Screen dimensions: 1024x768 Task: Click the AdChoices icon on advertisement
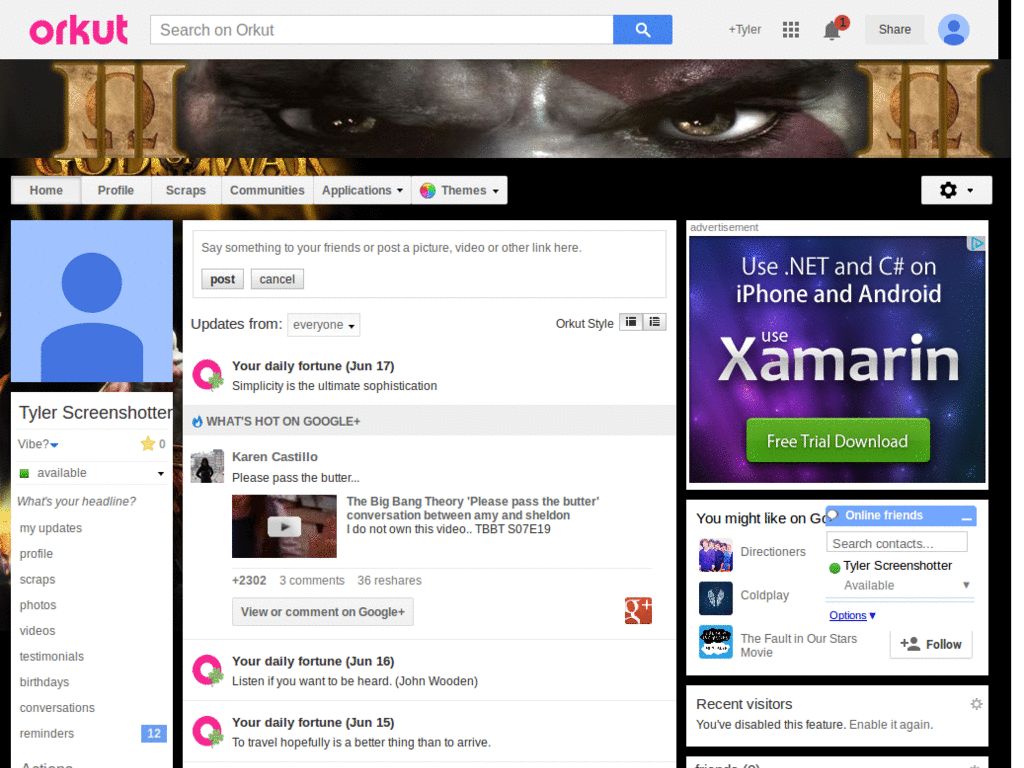click(x=976, y=244)
